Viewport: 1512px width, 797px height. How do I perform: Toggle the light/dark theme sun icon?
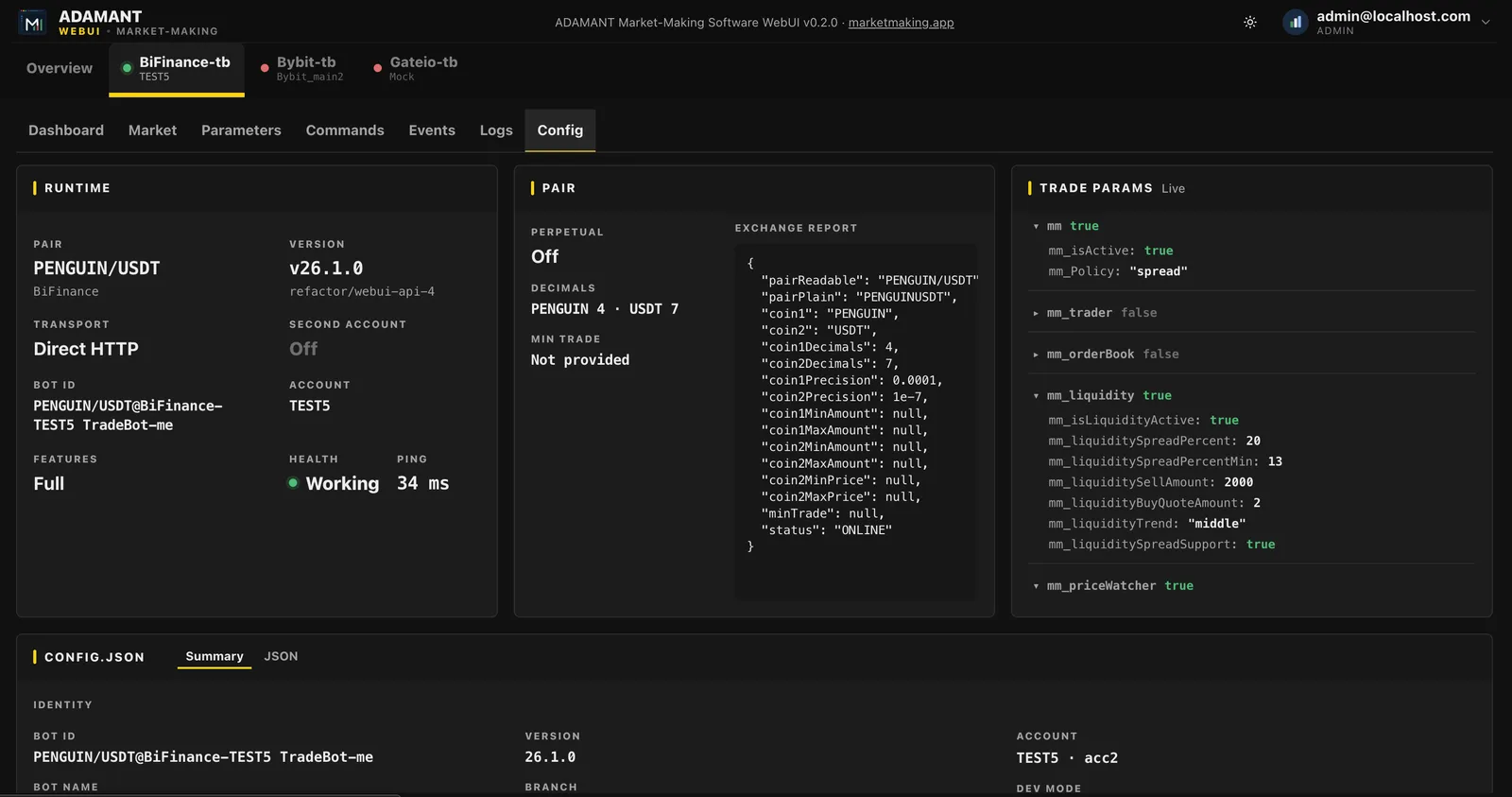point(1250,22)
